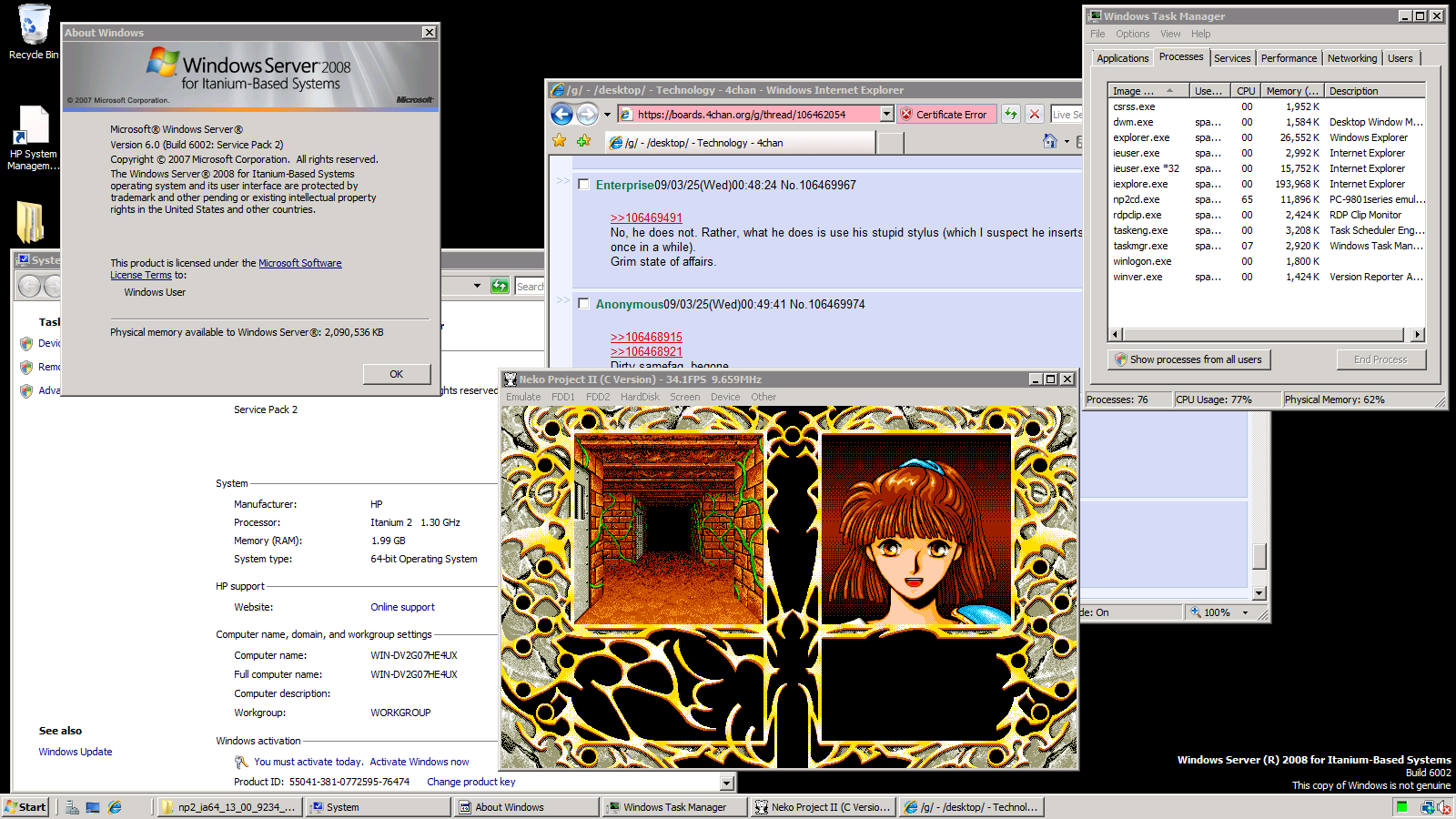Click the Neko Project II window title icon
Viewport: 1456px width, 819px height.
(x=511, y=379)
